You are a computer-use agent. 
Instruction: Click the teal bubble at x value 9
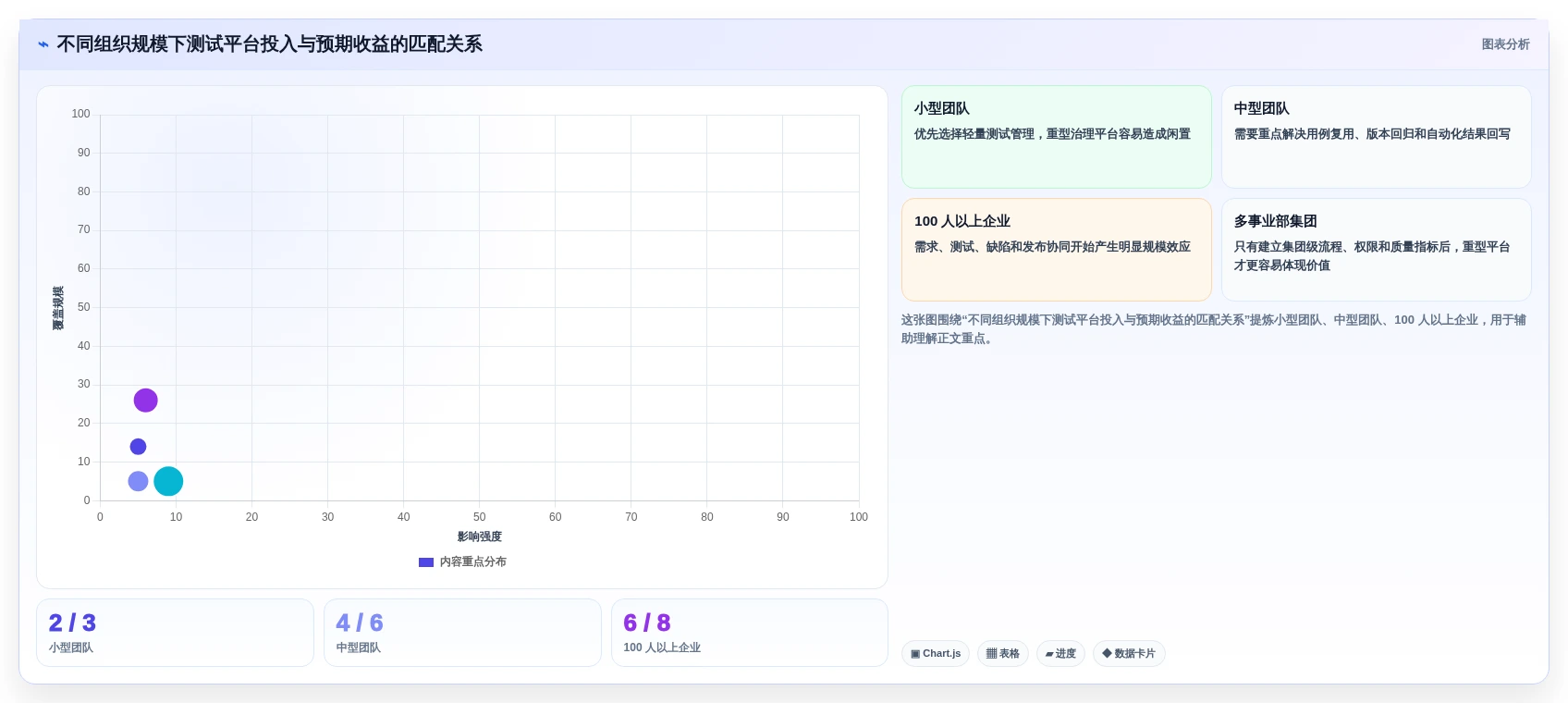coord(168,481)
